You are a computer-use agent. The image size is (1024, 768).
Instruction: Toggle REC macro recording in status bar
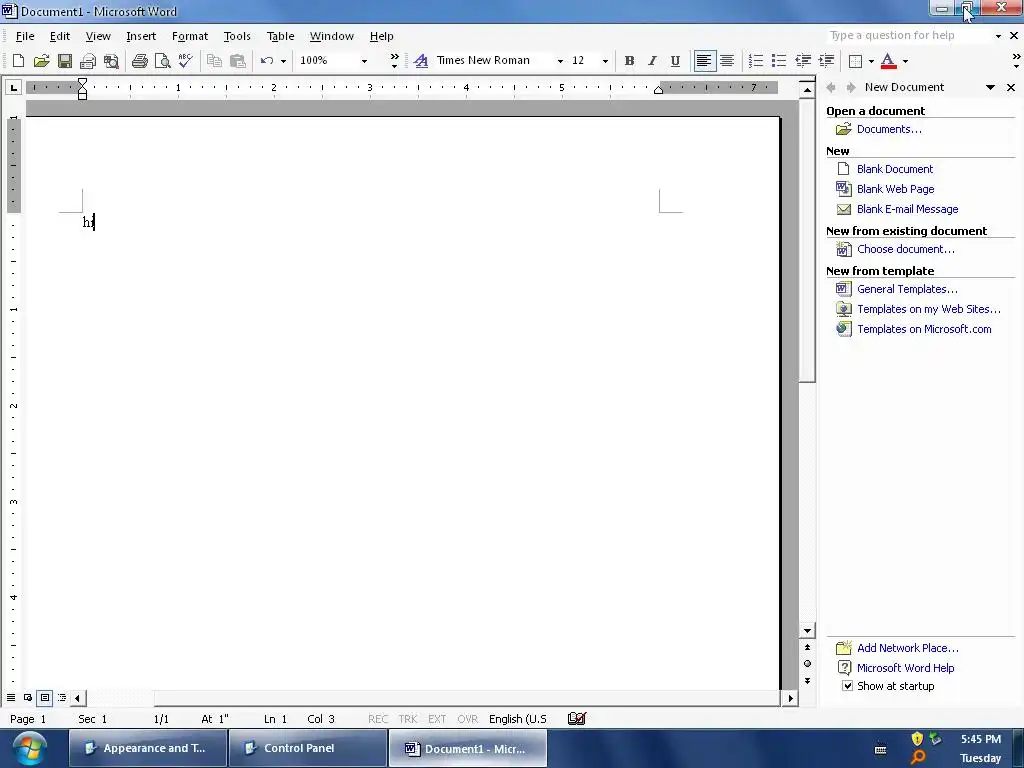pos(378,718)
